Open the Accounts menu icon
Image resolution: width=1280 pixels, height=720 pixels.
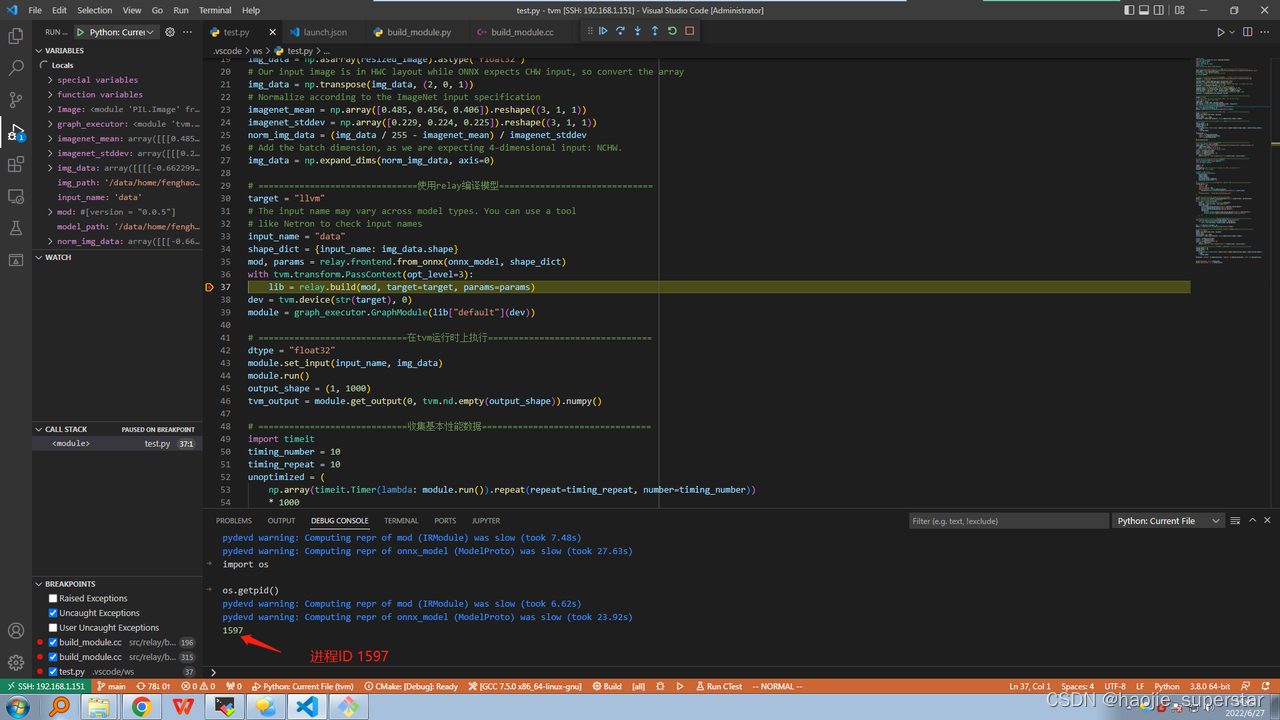click(x=15, y=631)
